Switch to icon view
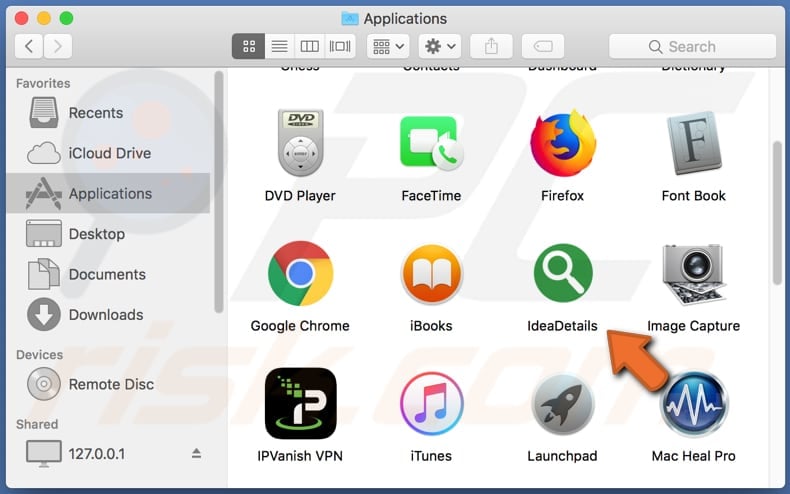790x494 pixels. (248, 46)
